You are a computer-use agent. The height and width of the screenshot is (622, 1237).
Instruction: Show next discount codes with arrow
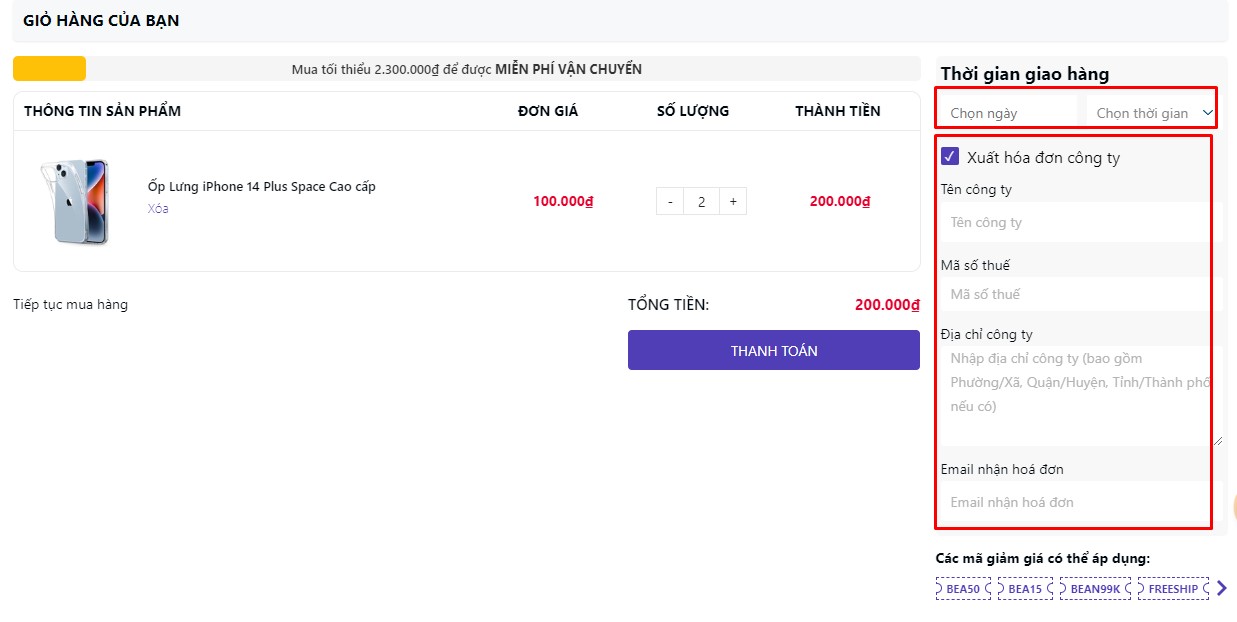(x=1221, y=589)
